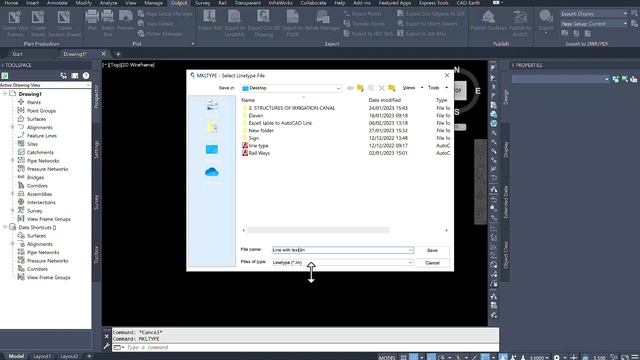Open the Annotate ribbon tab

tap(57, 3)
